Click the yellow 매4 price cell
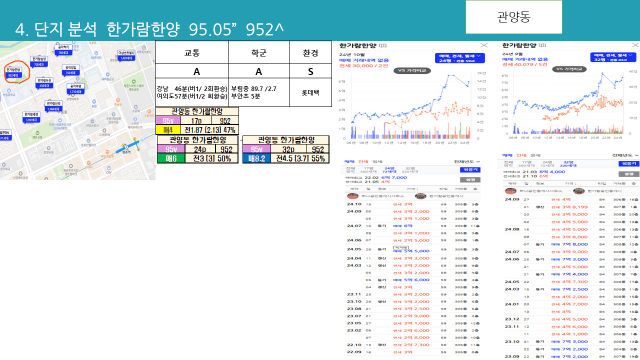Screen dimensions: 640x360 click(168, 130)
